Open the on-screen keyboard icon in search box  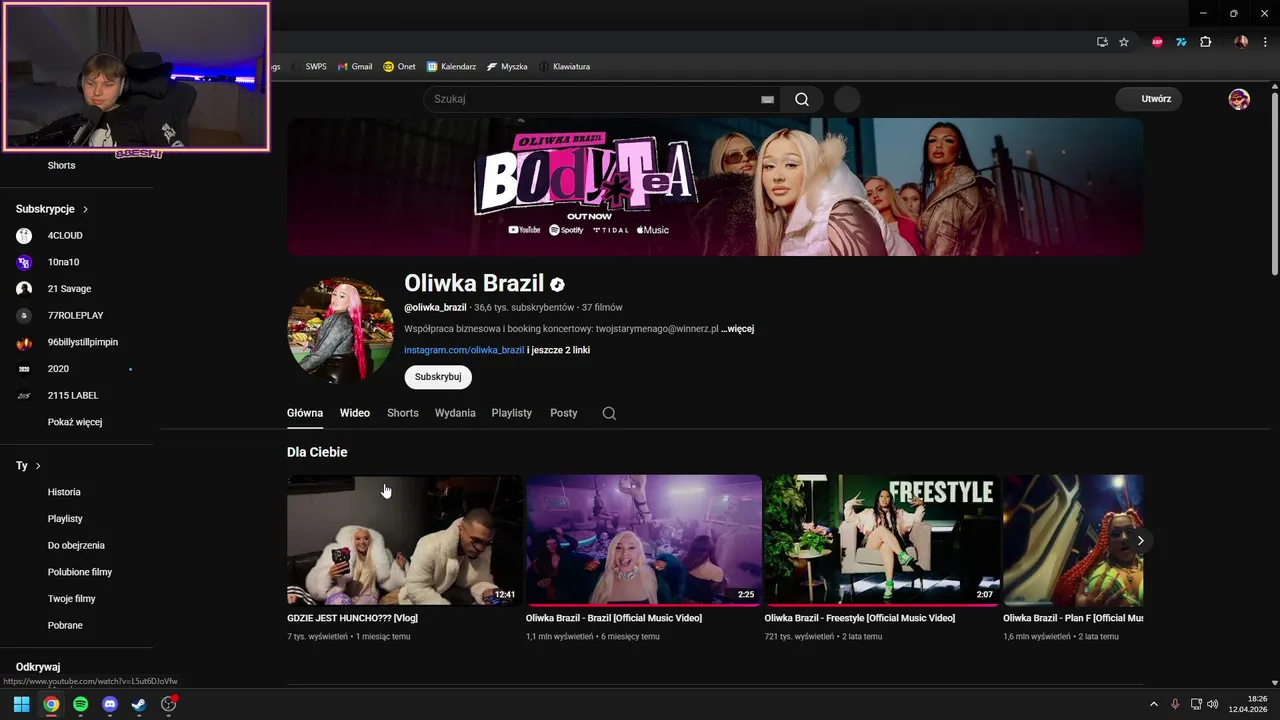(767, 99)
